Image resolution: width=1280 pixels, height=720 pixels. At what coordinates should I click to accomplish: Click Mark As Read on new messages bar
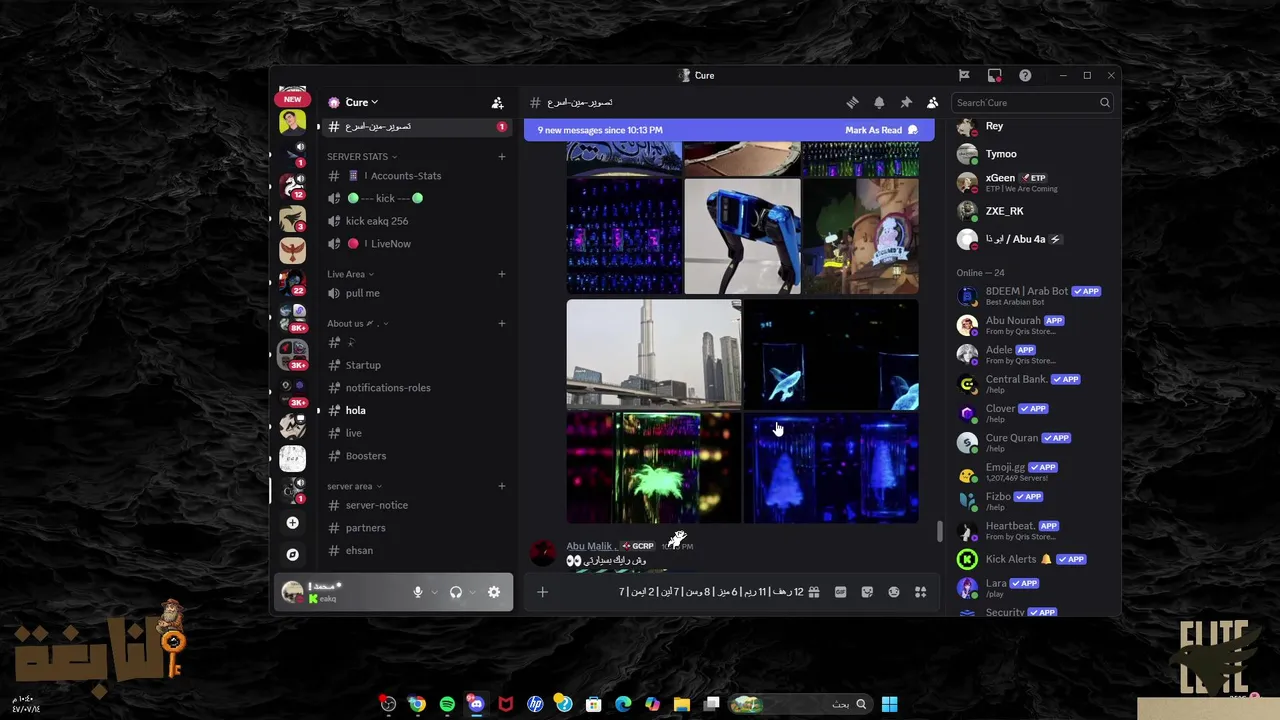click(x=881, y=130)
